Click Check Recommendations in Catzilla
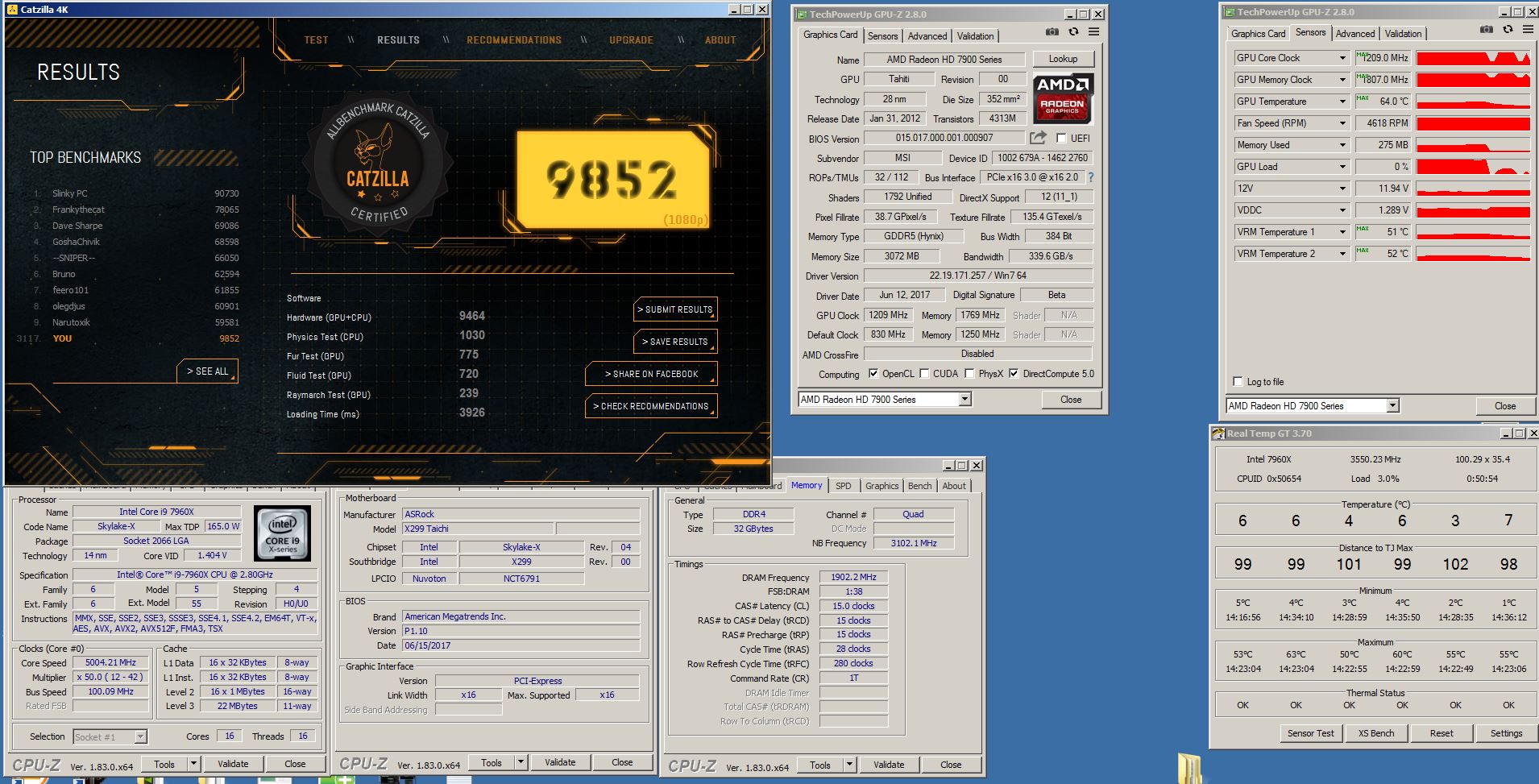This screenshot has width=1539, height=784. tap(651, 406)
